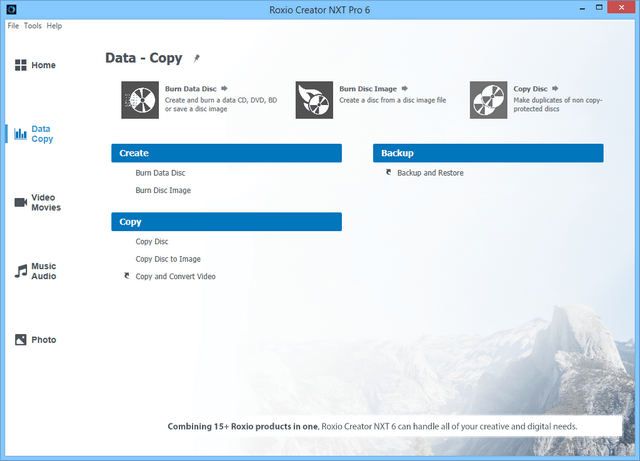Click 'Create a disc from a disc image file' text
Screen dimensions: 640x461
(x=392, y=100)
